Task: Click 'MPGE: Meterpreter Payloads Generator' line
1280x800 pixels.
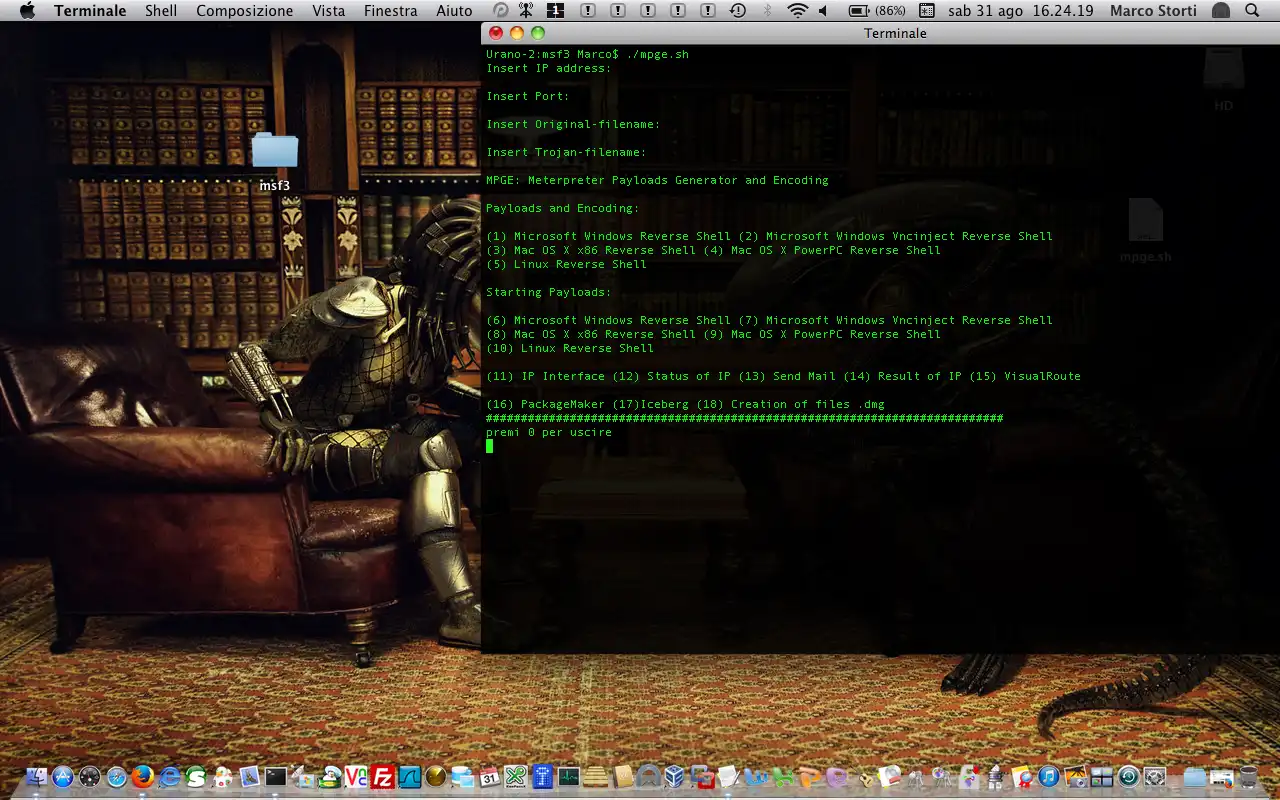Action: (x=657, y=180)
